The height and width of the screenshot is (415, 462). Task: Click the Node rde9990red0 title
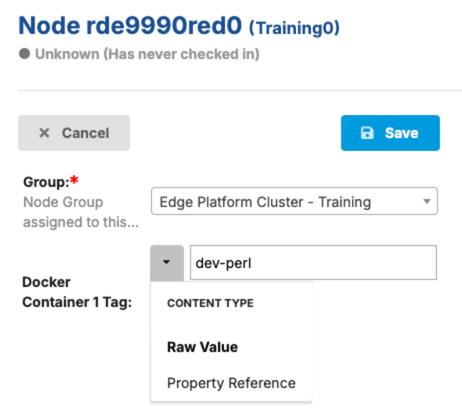130,26
